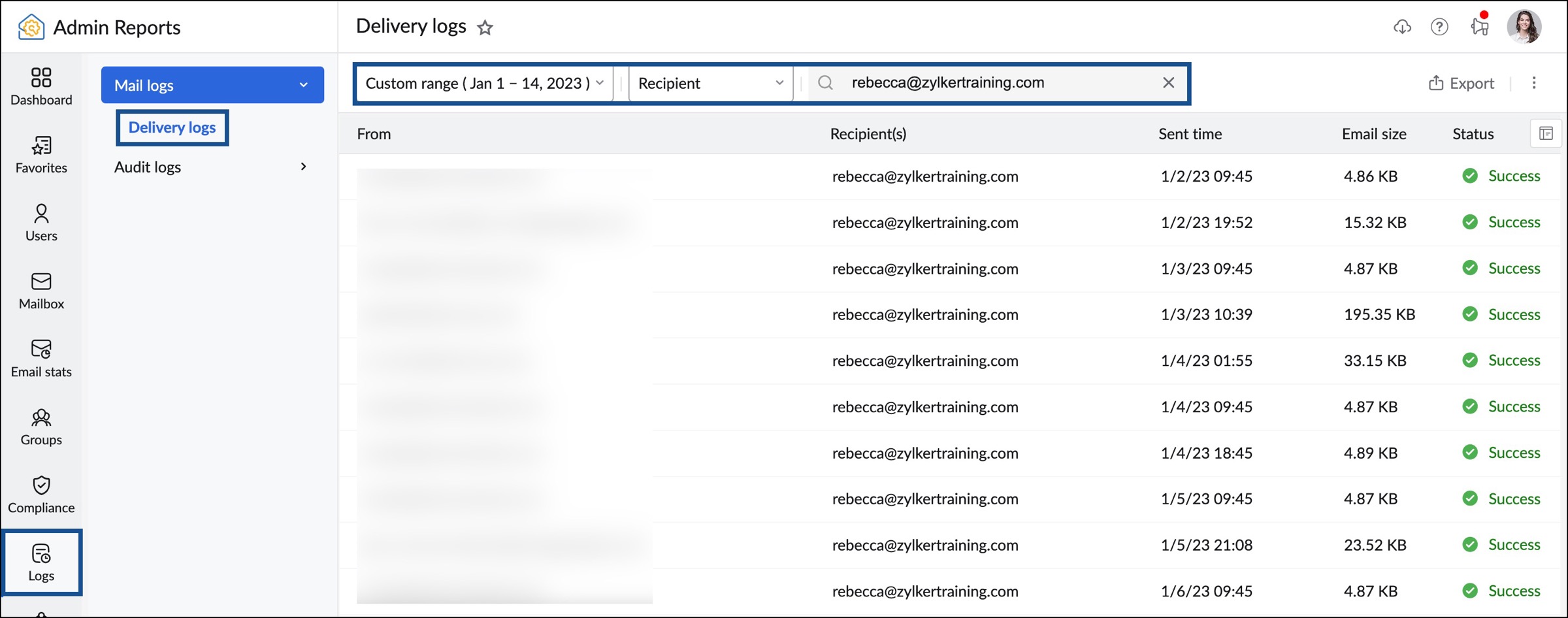Screen dimensions: 1568x618
Task: Select the Logs sidebar icon
Action: [41, 562]
